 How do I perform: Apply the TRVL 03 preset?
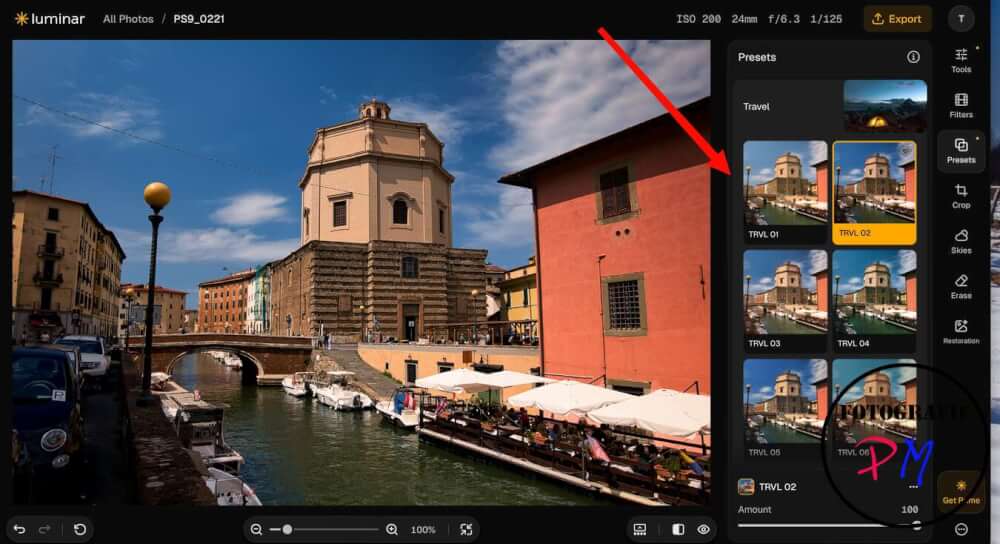[785, 300]
